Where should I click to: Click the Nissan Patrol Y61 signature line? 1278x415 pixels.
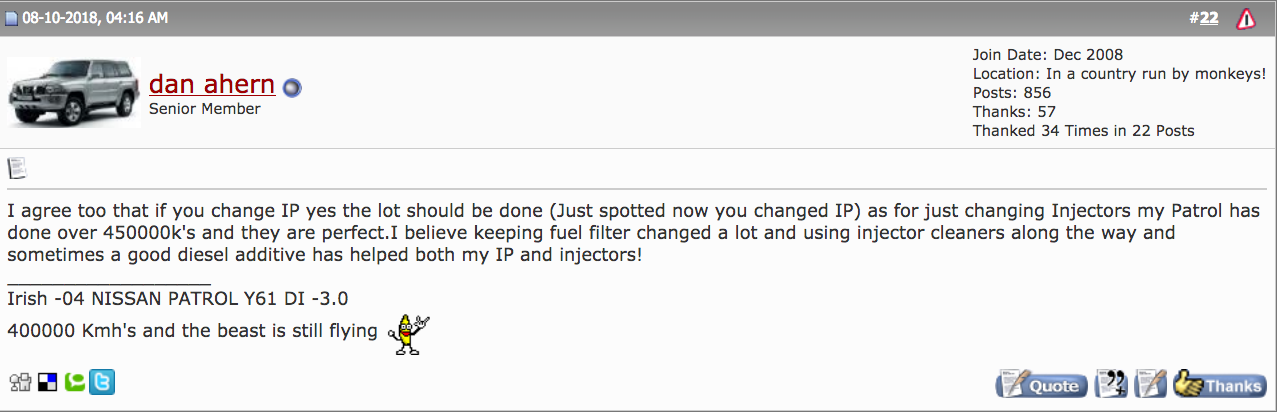coord(177,298)
